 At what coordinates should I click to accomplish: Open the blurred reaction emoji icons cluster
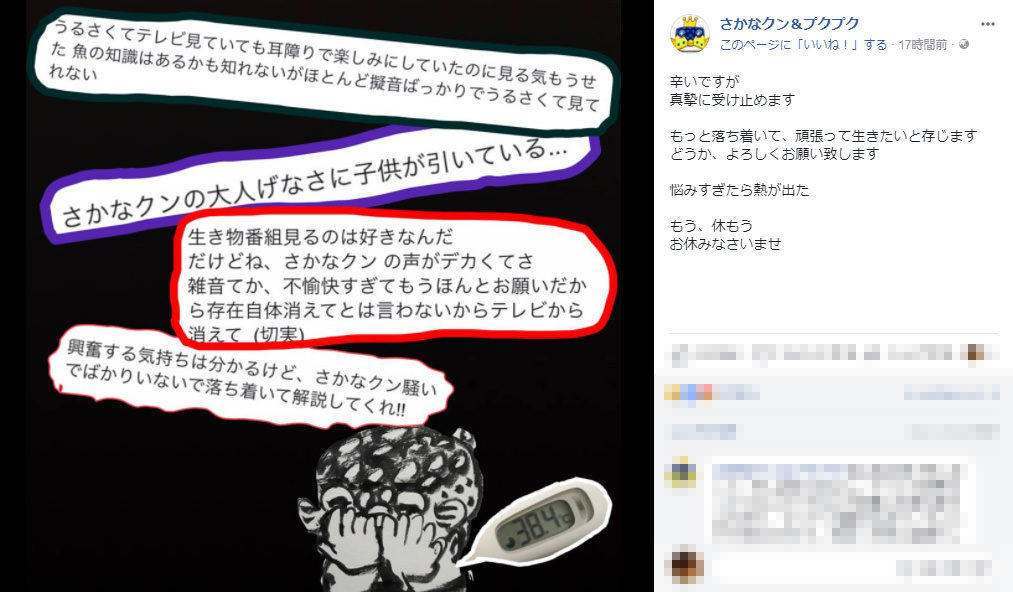click(x=687, y=392)
